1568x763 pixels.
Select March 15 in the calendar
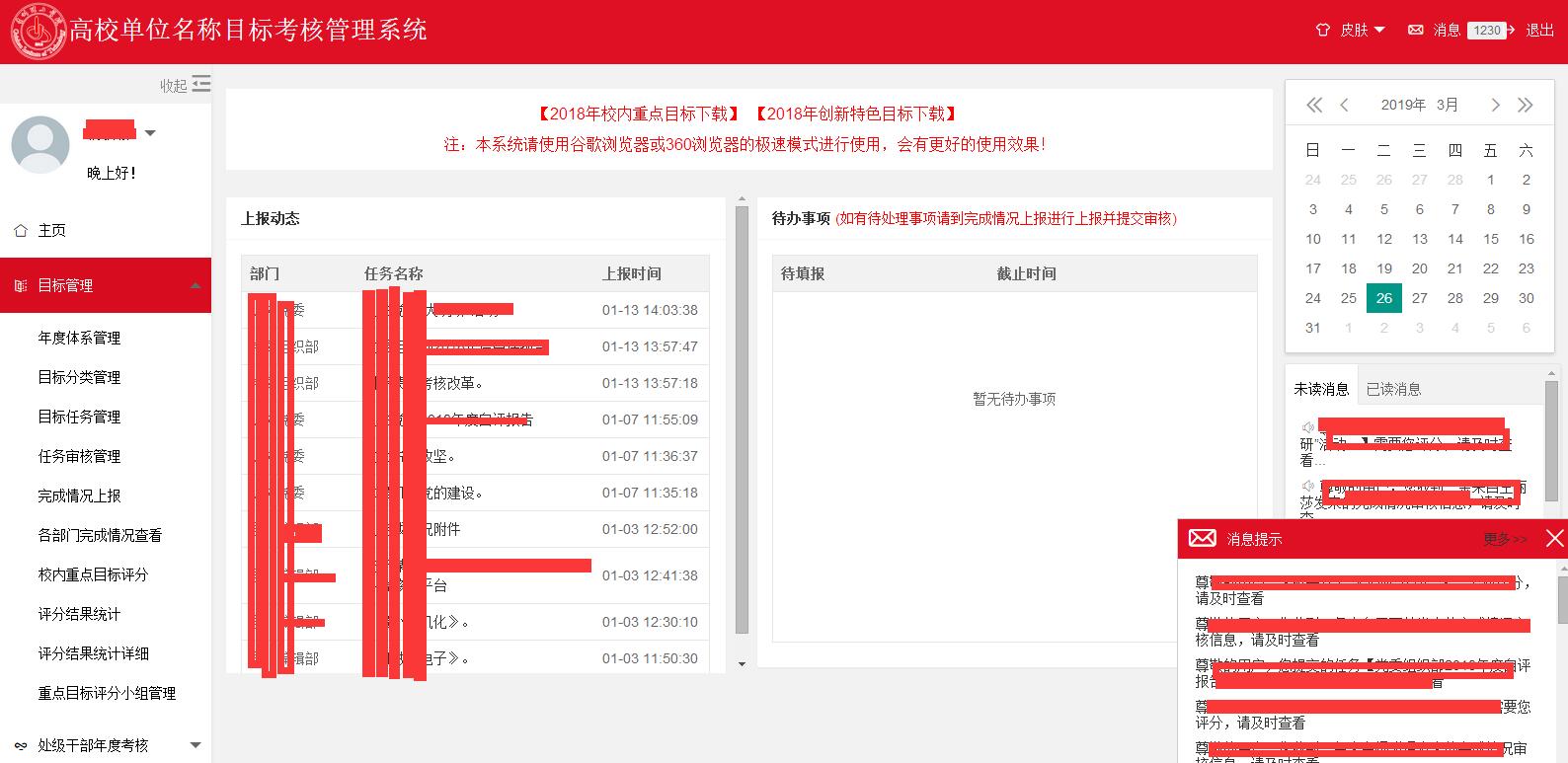point(1490,239)
